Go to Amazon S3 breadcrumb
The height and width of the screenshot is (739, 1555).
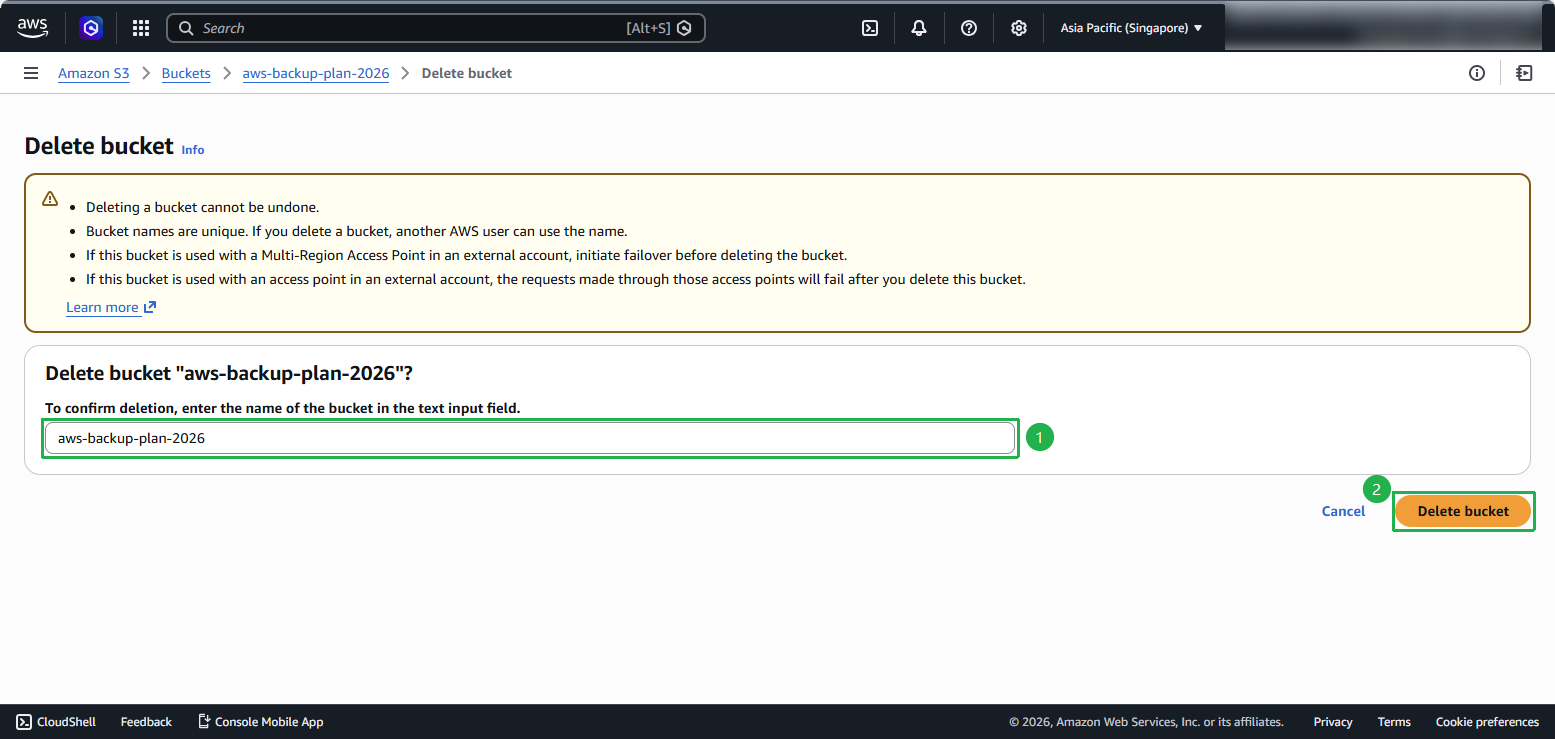pos(94,73)
